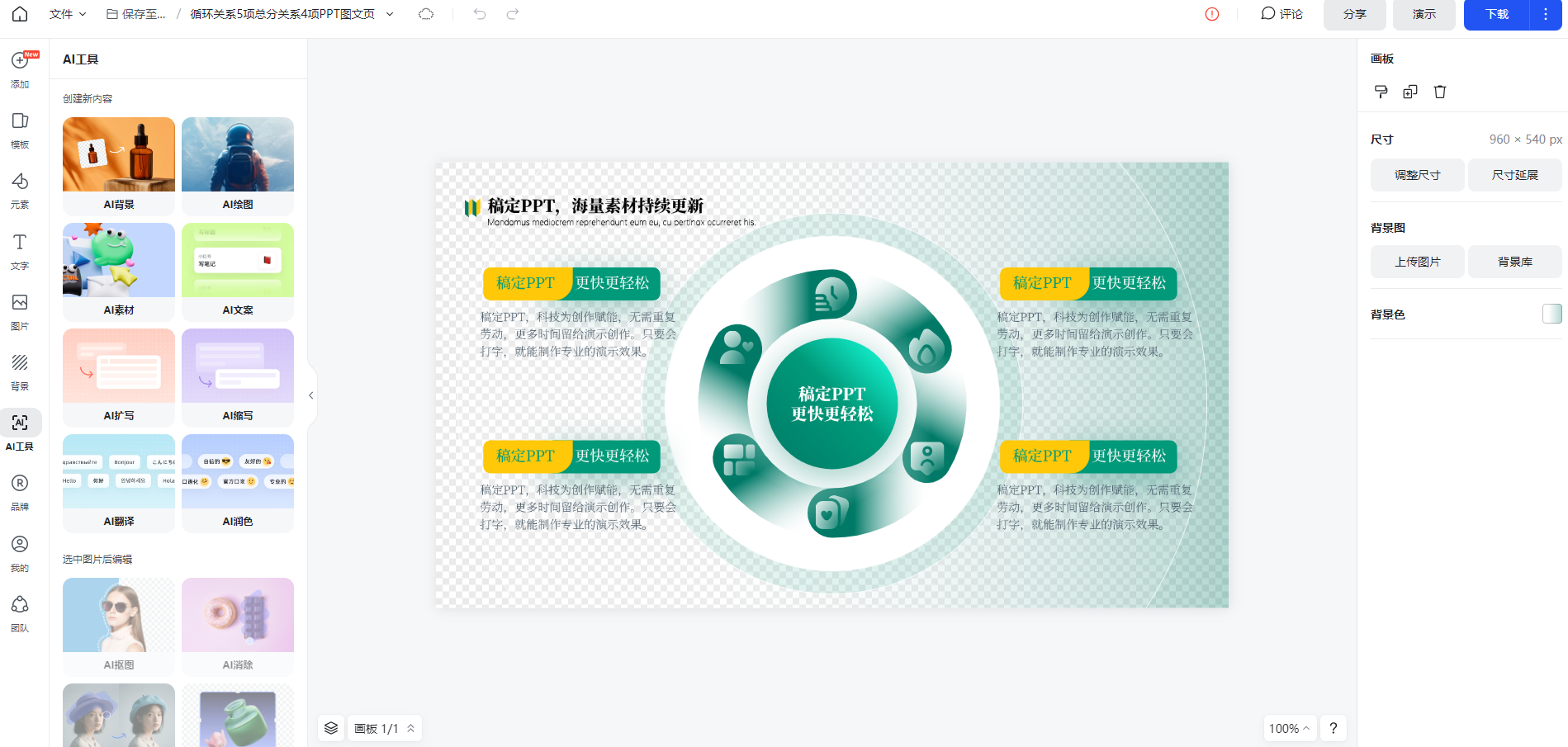Viewport: 1568px width, 747px height.
Task: Open the 评论 comments panel
Action: pyautogui.click(x=1281, y=14)
